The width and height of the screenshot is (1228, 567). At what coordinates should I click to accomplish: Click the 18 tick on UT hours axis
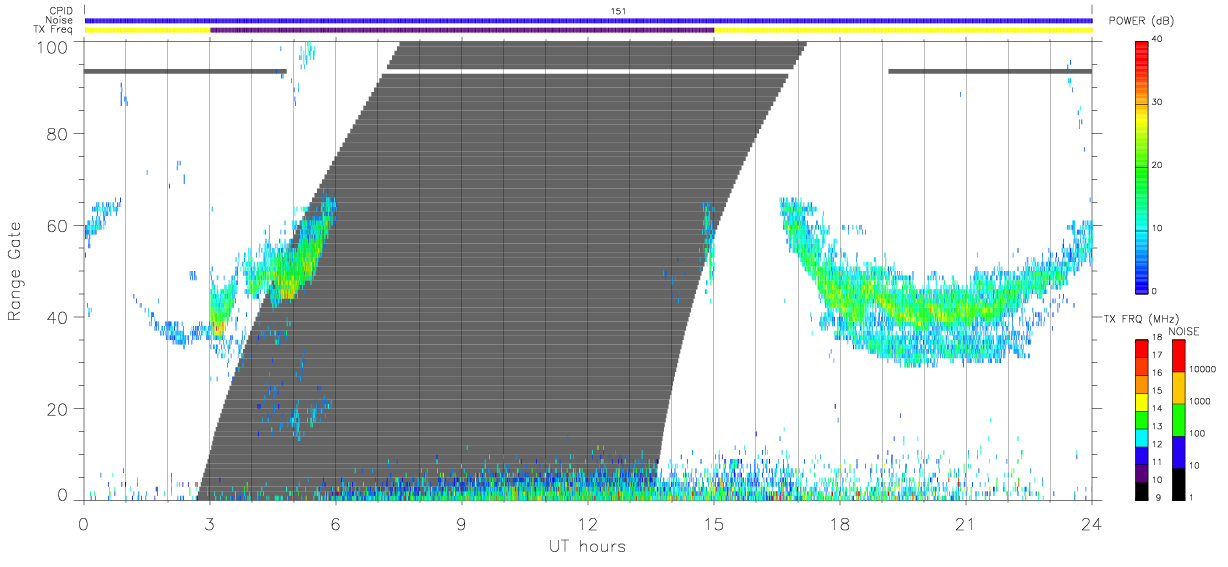840,522
